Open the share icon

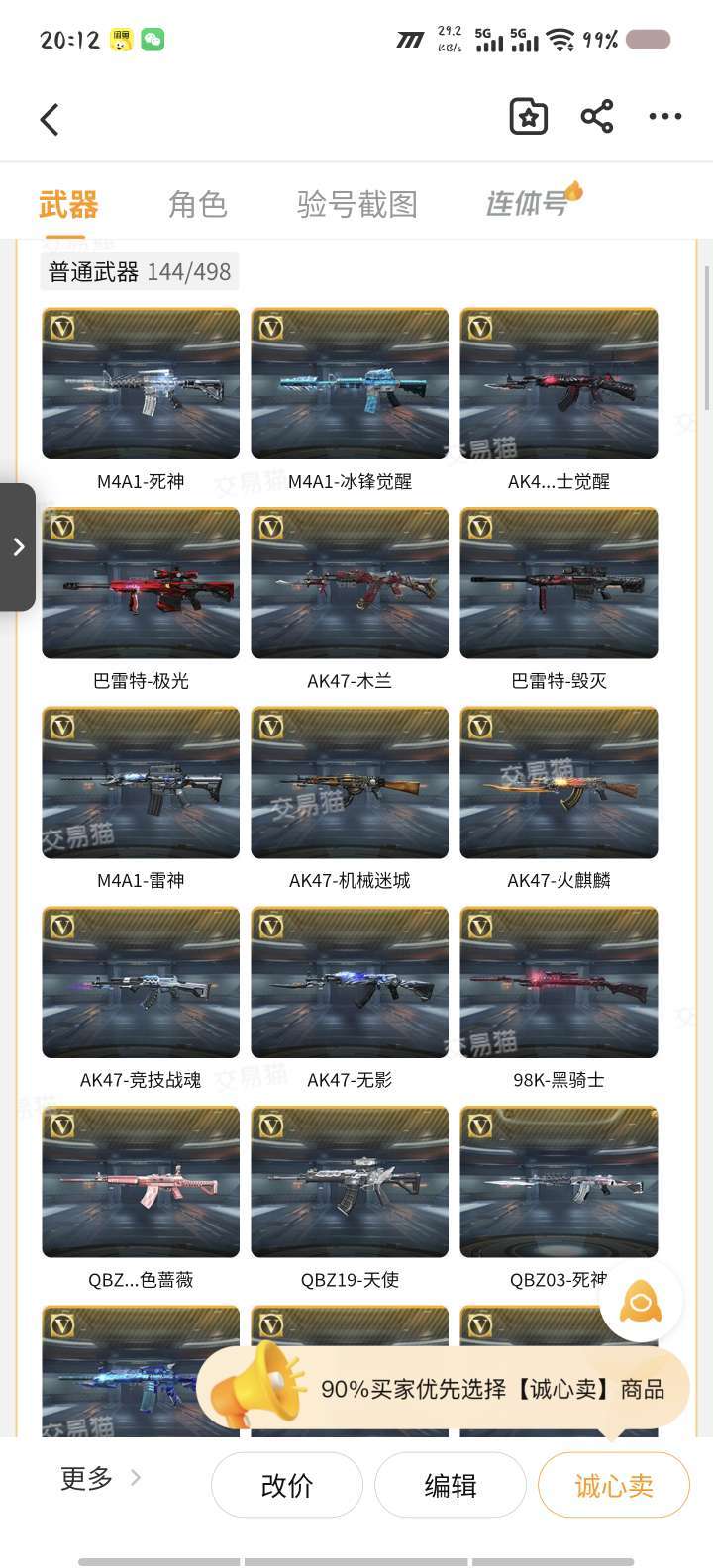pyautogui.click(x=597, y=117)
